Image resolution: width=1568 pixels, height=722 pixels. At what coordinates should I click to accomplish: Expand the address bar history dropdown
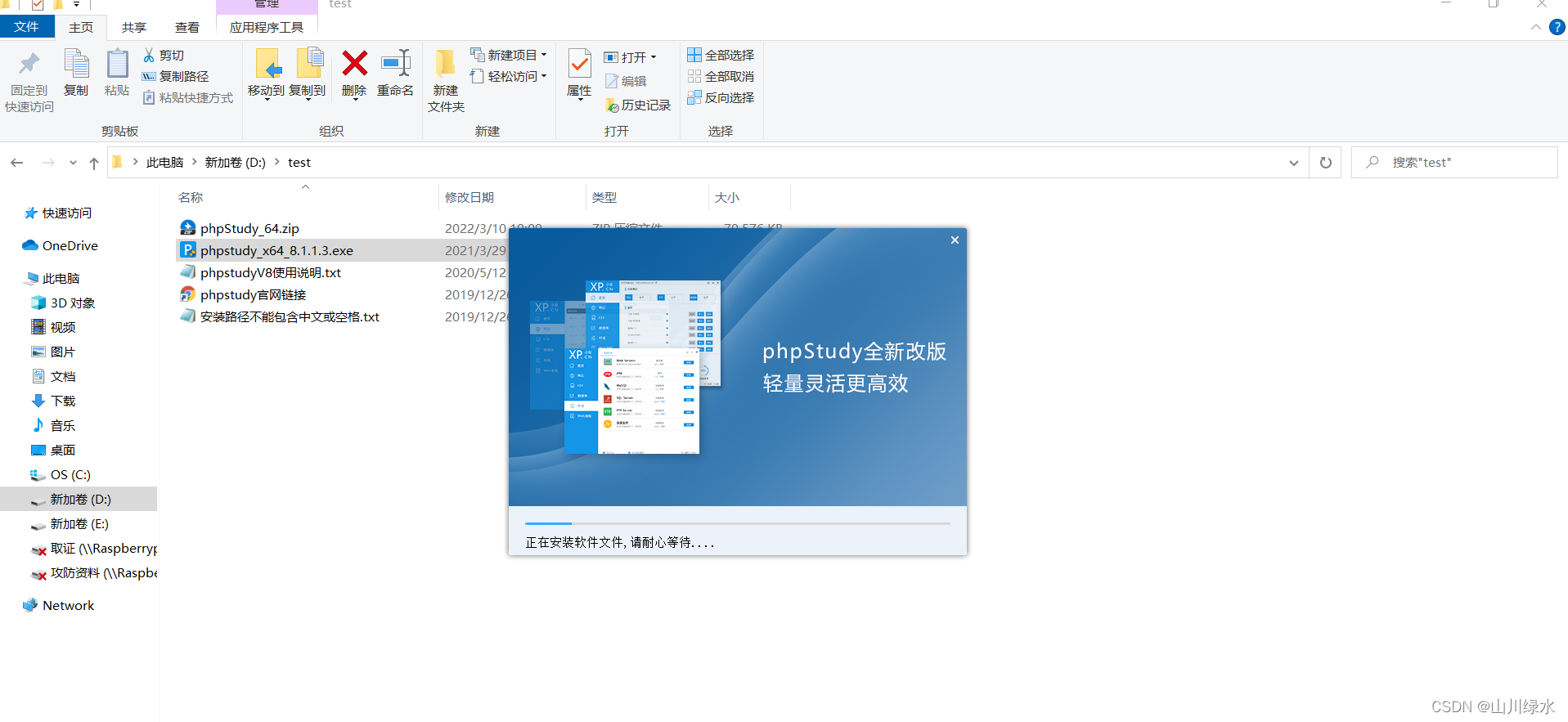tap(1294, 163)
